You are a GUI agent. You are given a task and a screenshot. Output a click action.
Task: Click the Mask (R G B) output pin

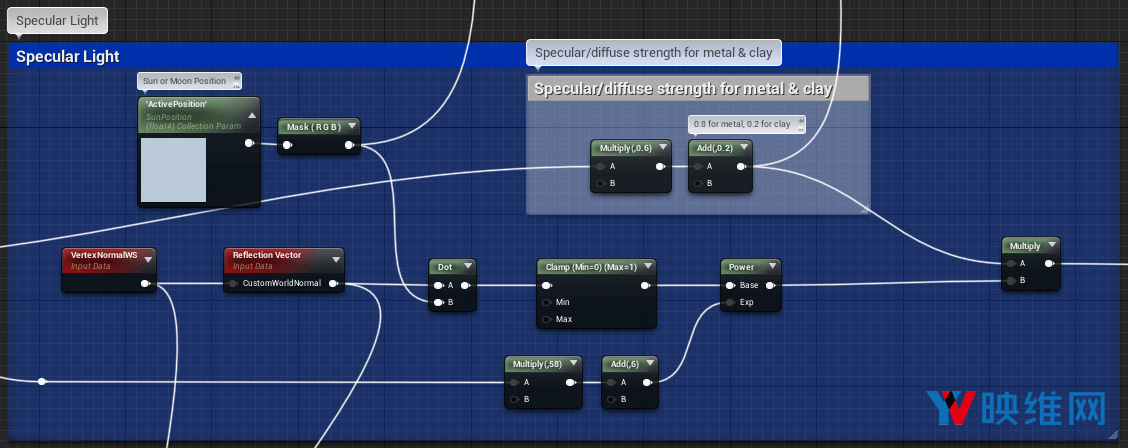(x=349, y=145)
